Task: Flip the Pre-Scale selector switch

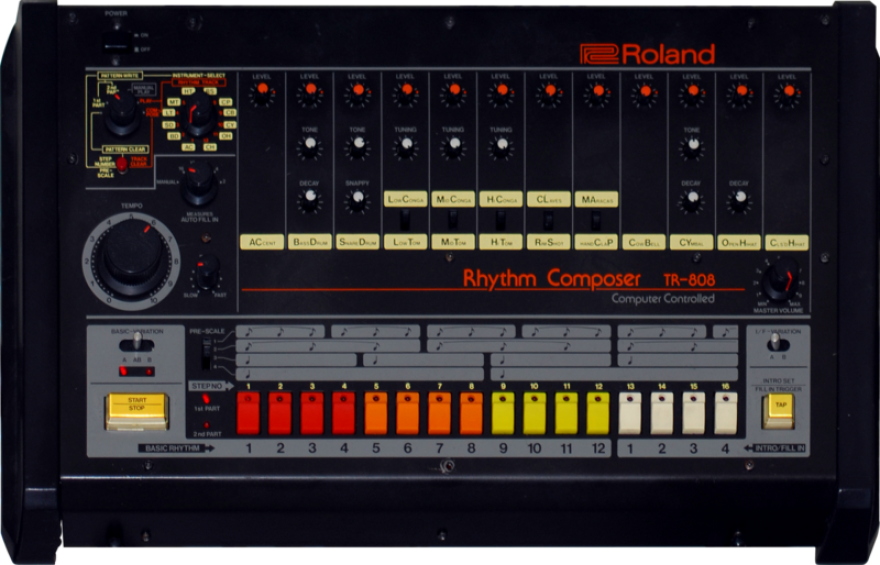Action: tap(207, 353)
